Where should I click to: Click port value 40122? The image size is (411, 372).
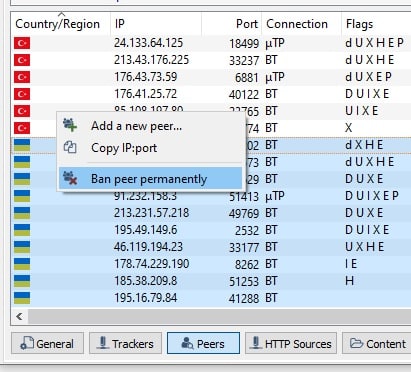(244, 94)
